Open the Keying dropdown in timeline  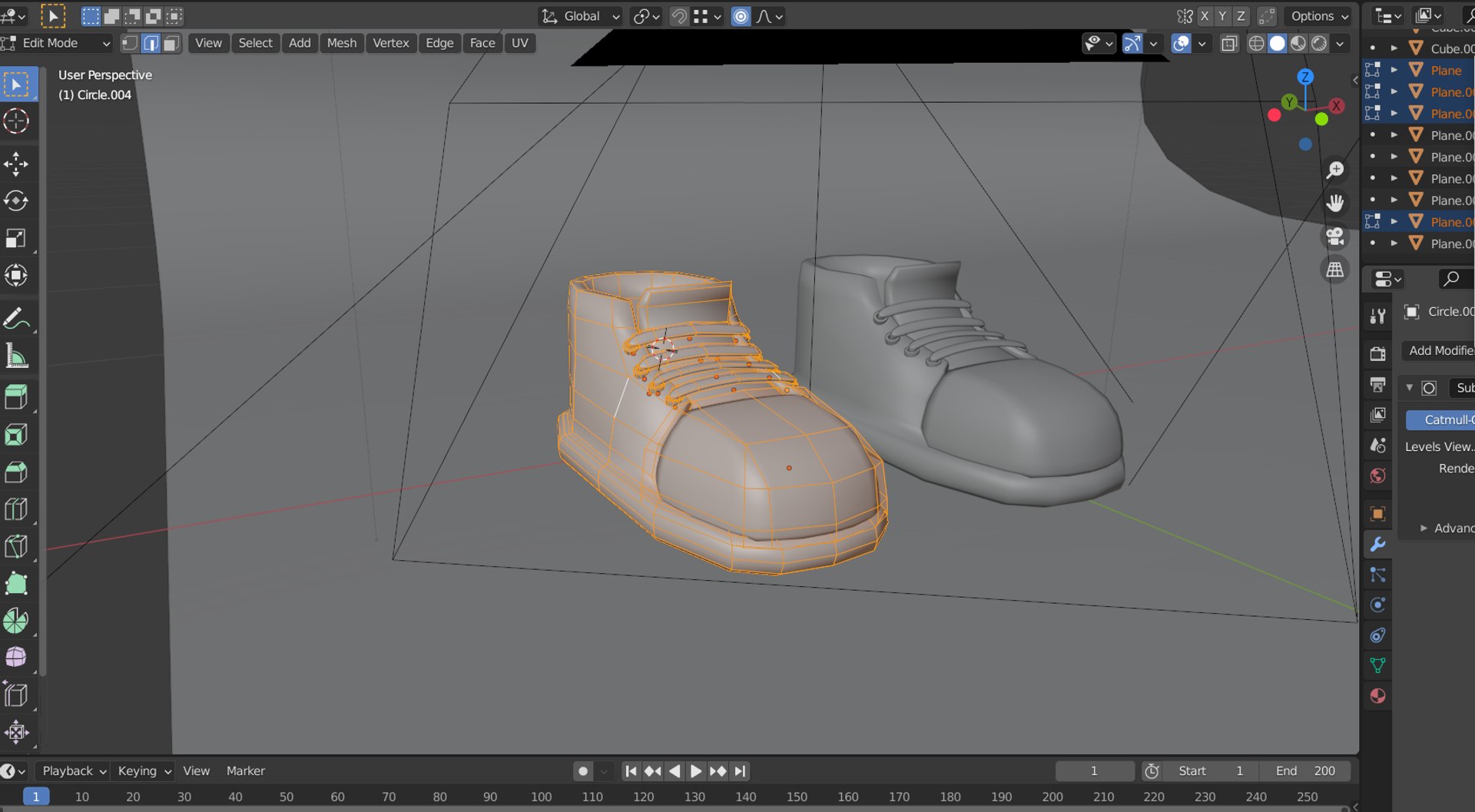[x=144, y=771]
